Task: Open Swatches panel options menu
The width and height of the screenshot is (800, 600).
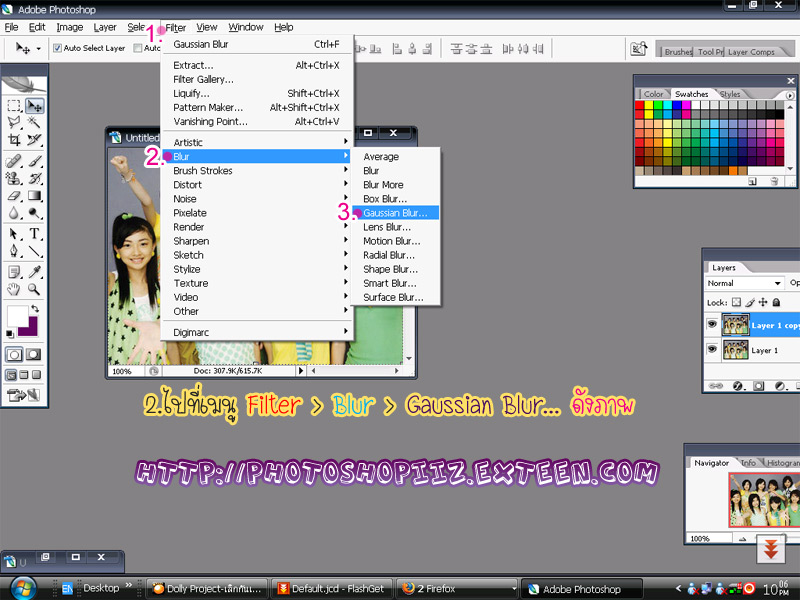Action: (x=790, y=95)
